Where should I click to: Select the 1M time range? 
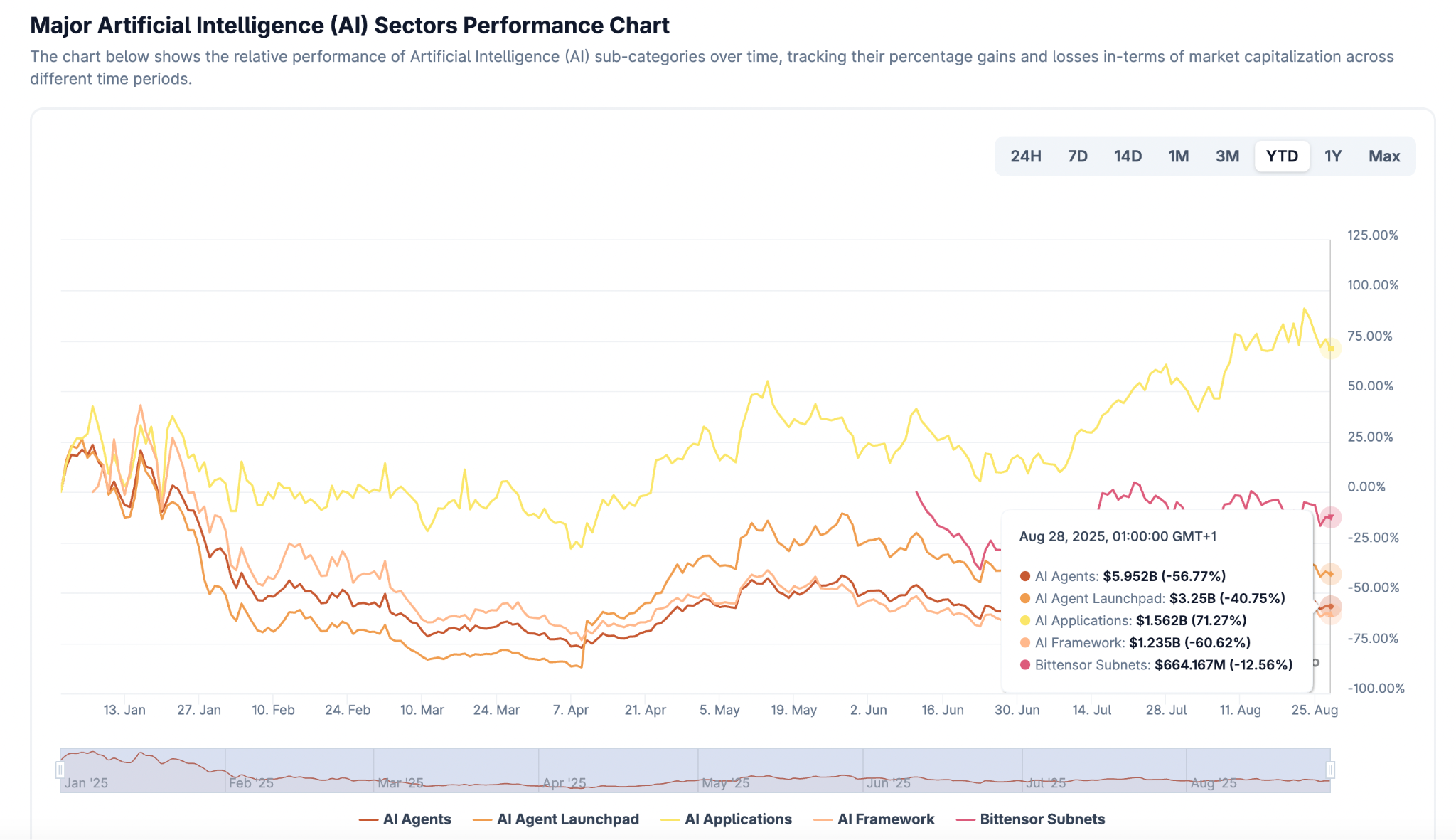click(x=1178, y=156)
